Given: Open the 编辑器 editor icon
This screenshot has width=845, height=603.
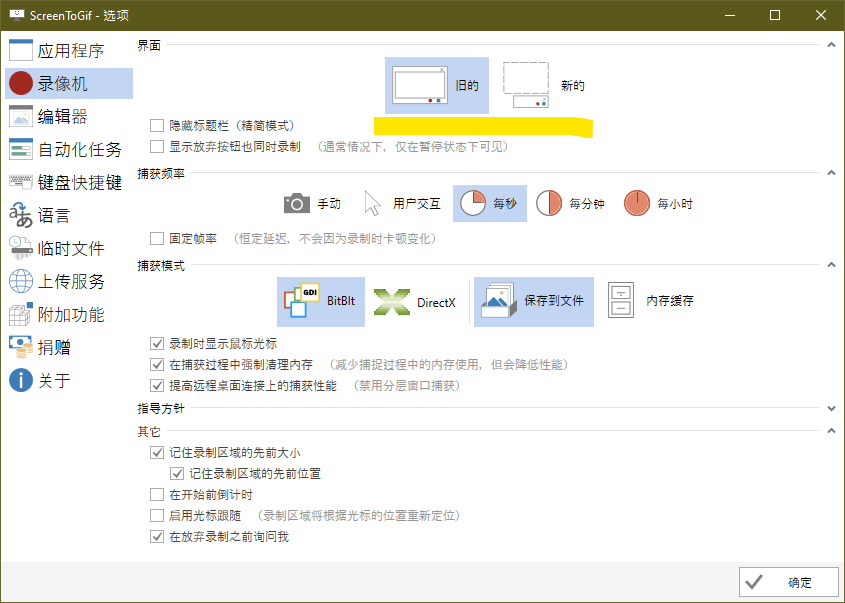Looking at the screenshot, I should pyautogui.click(x=20, y=116).
